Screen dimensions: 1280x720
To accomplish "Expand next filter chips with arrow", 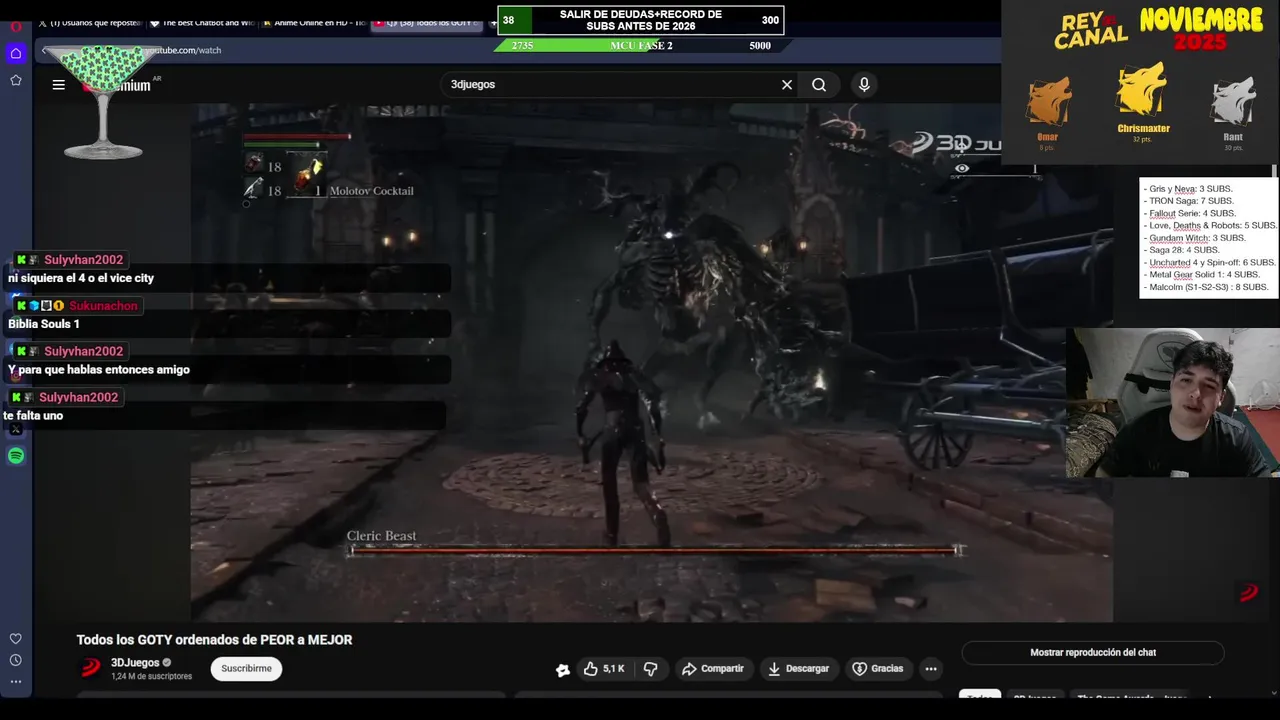I will click(x=1210, y=697).
